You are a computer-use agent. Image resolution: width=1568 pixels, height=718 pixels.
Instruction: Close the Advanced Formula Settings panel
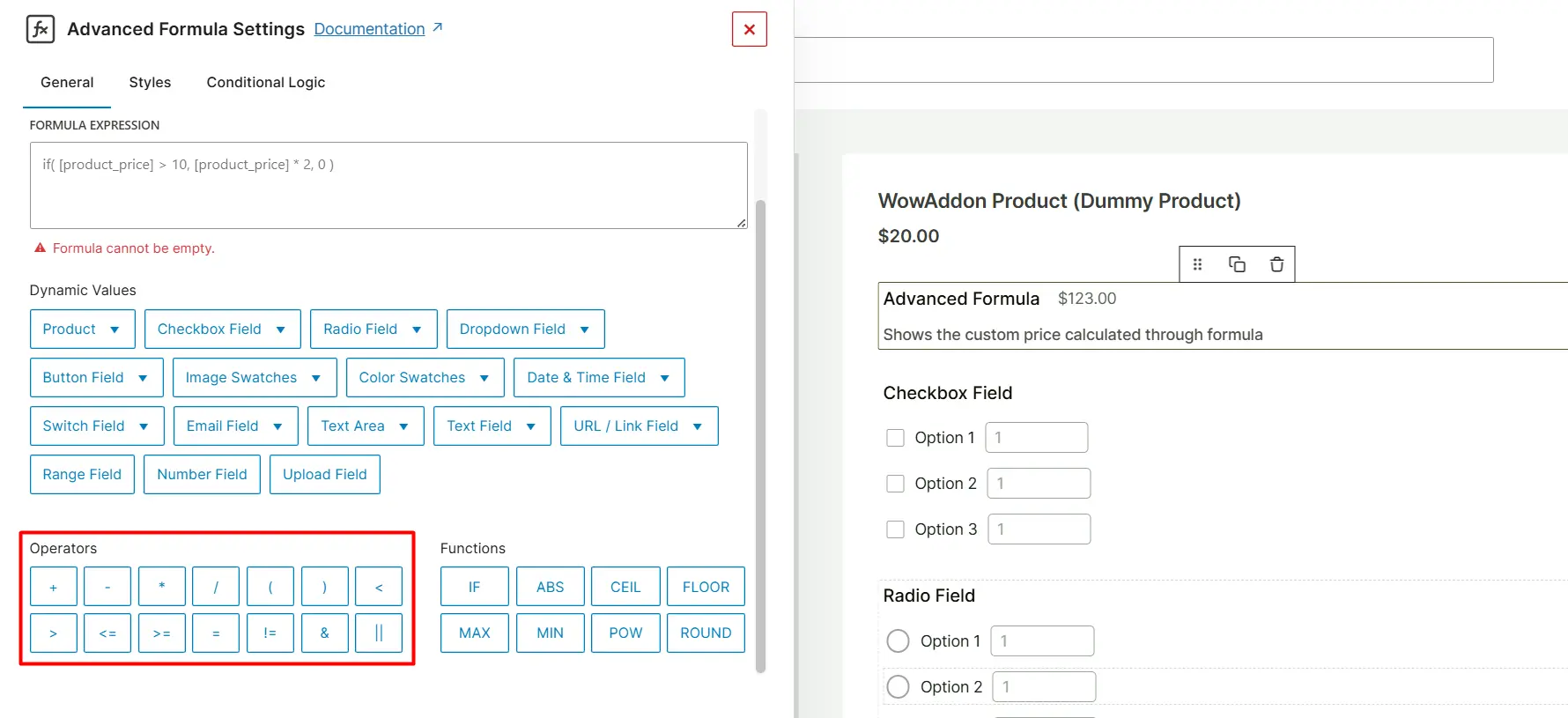[749, 29]
